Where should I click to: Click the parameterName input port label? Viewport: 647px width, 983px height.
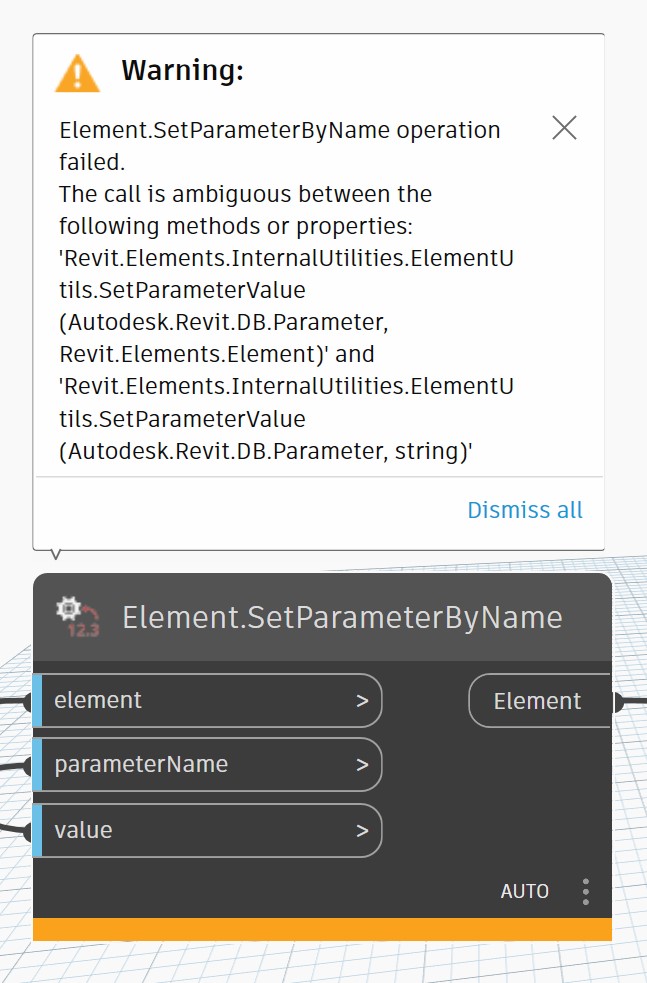coord(141,764)
